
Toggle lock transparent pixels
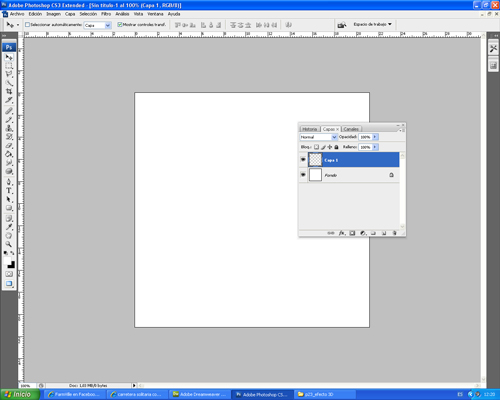tap(316, 147)
